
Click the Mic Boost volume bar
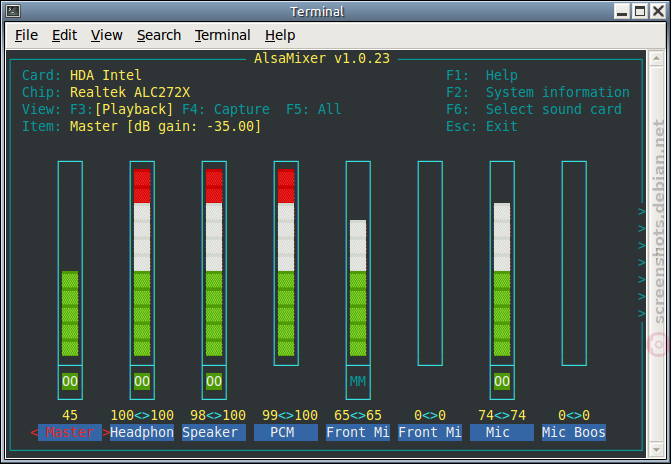tap(574, 263)
